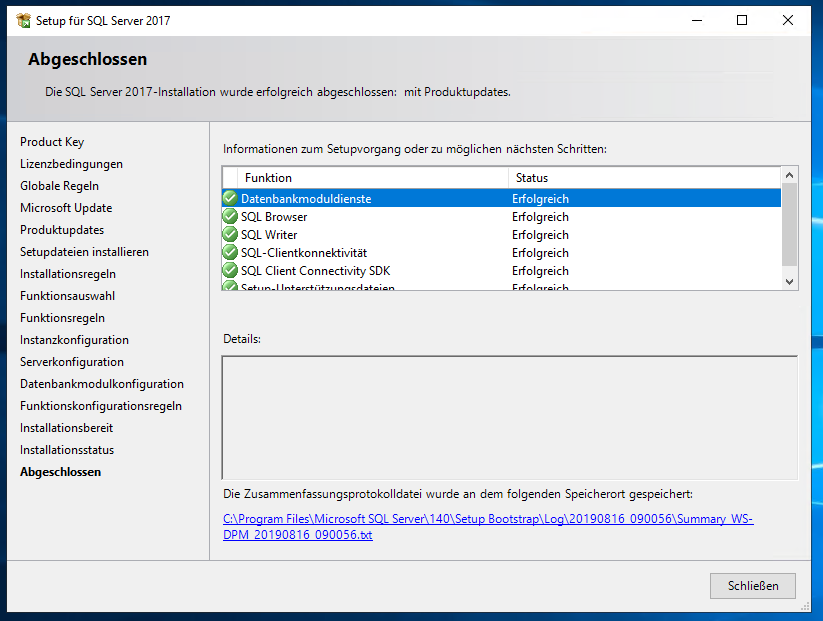The height and width of the screenshot is (621, 823).
Task: Click the Datenbankmodulkonfiguration step
Action: [102, 384]
